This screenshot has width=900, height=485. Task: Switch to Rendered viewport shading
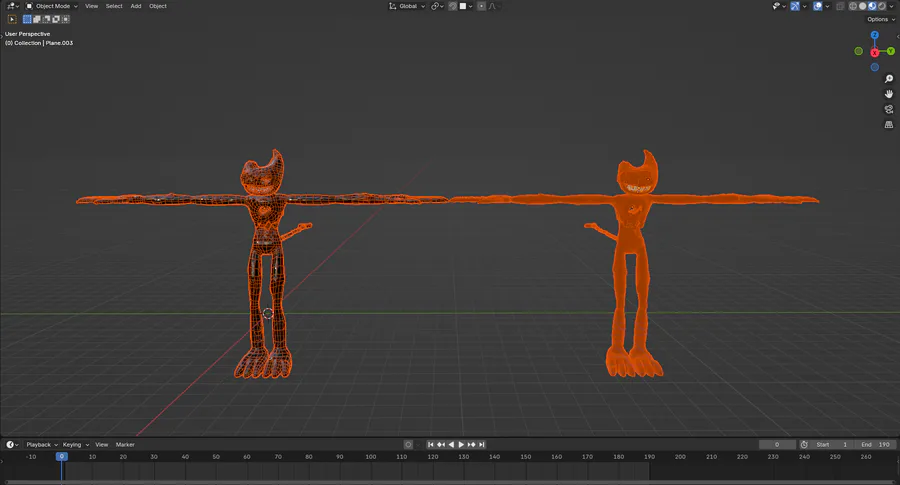[882, 6]
